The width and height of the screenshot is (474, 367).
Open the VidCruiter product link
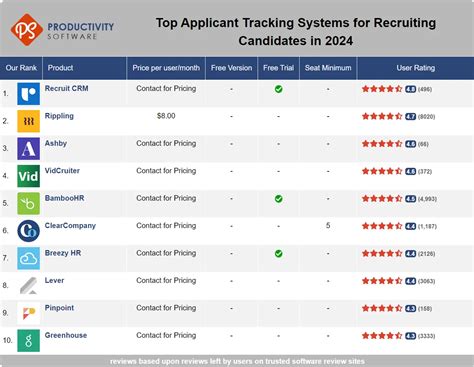62,171
